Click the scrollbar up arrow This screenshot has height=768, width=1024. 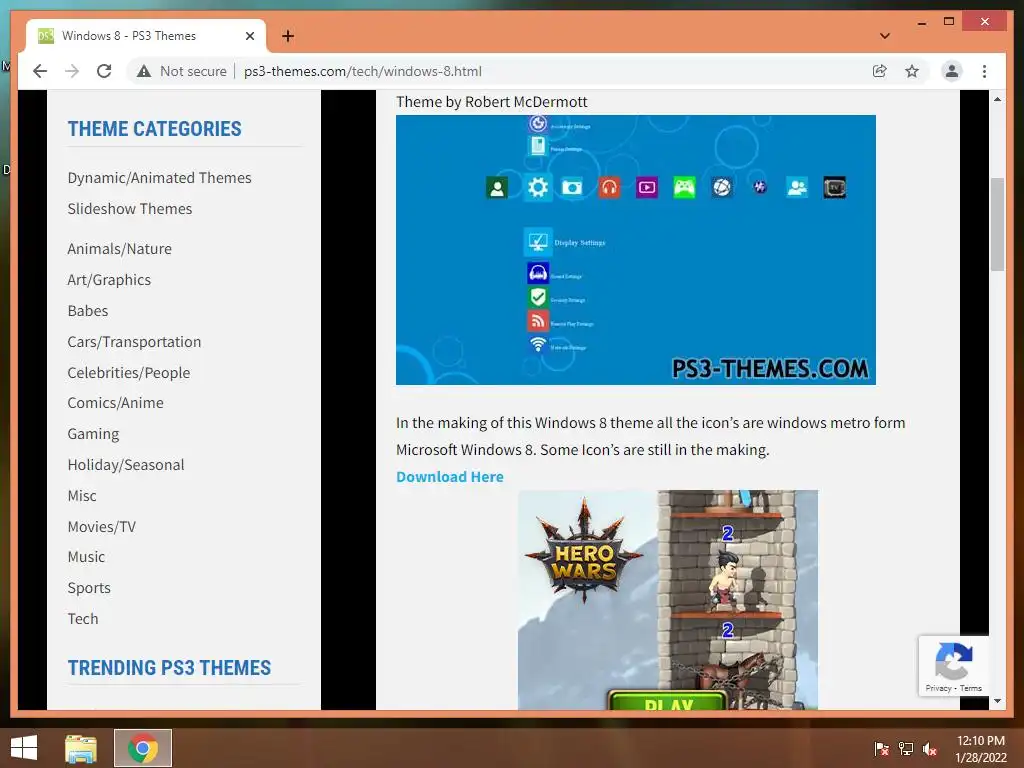997,99
